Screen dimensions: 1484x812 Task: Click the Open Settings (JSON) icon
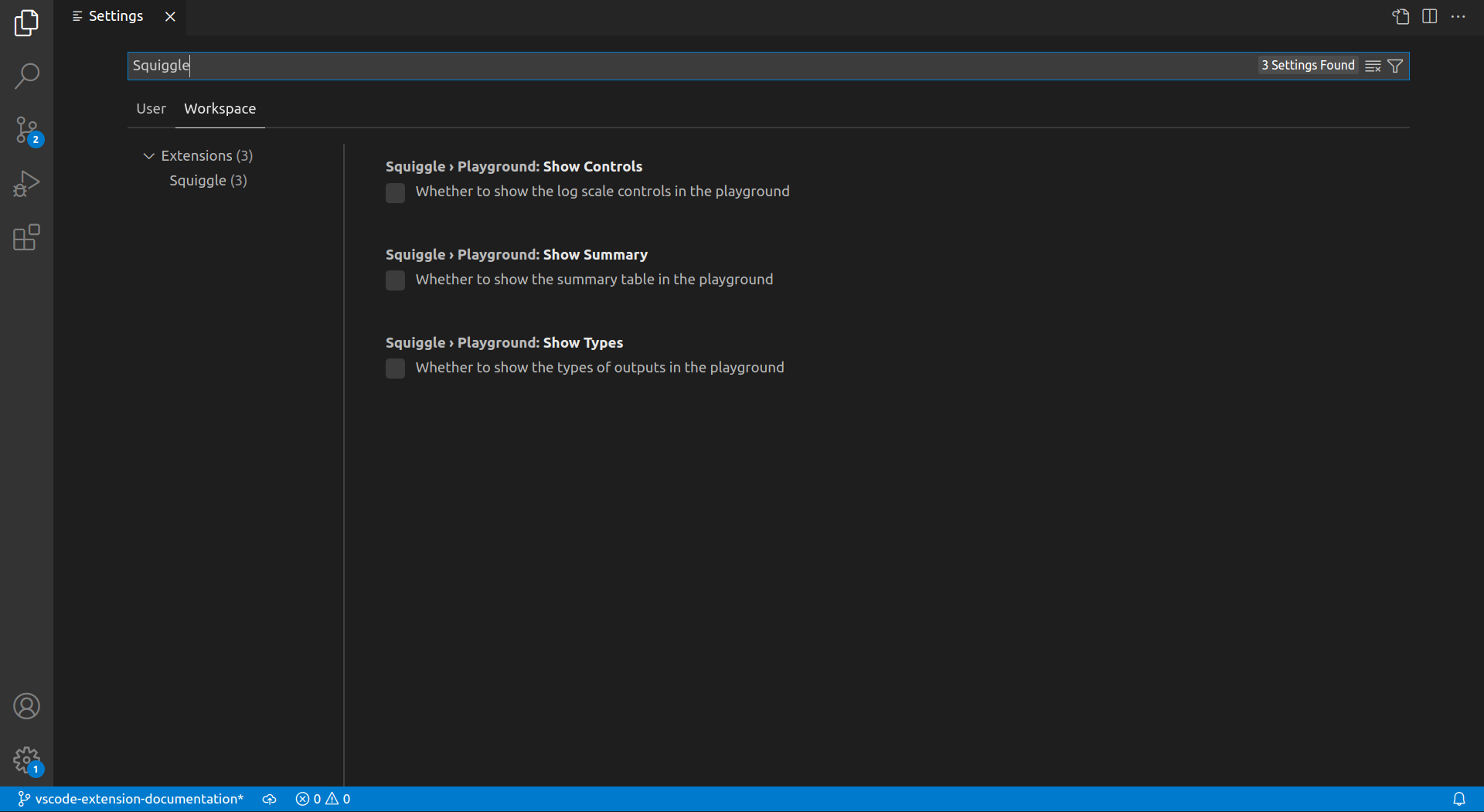[1401, 16]
